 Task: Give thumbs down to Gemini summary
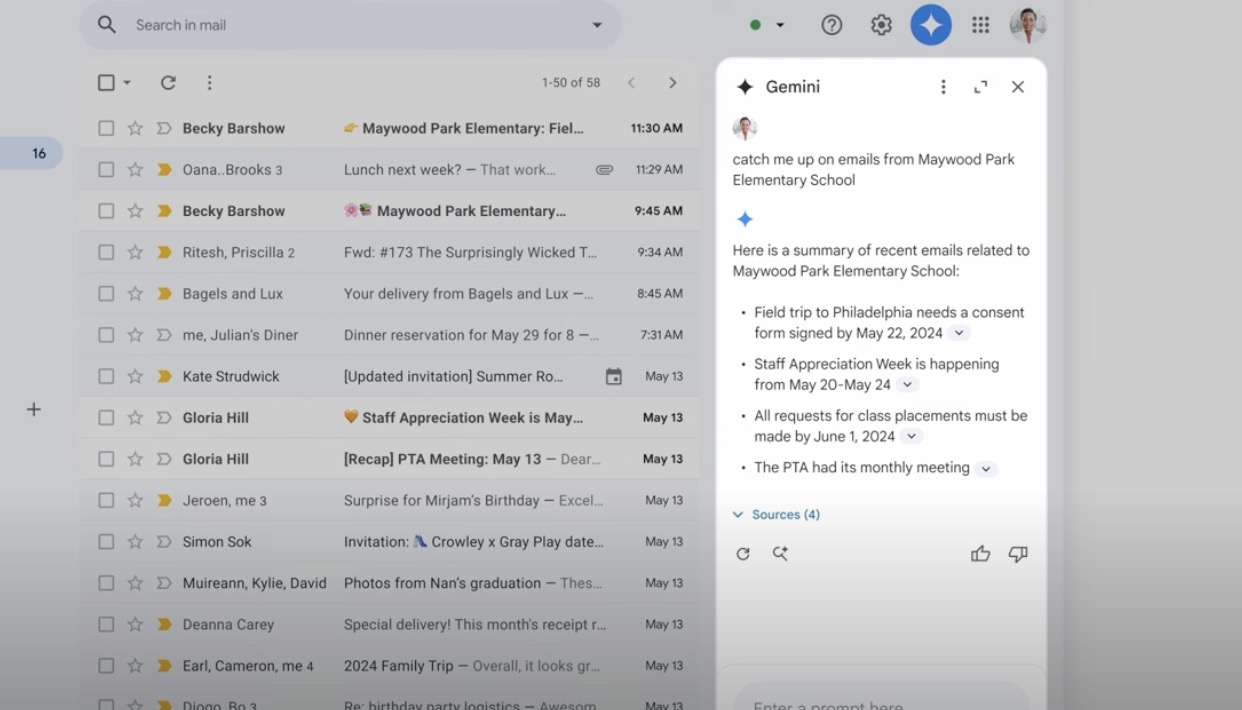tap(1018, 554)
